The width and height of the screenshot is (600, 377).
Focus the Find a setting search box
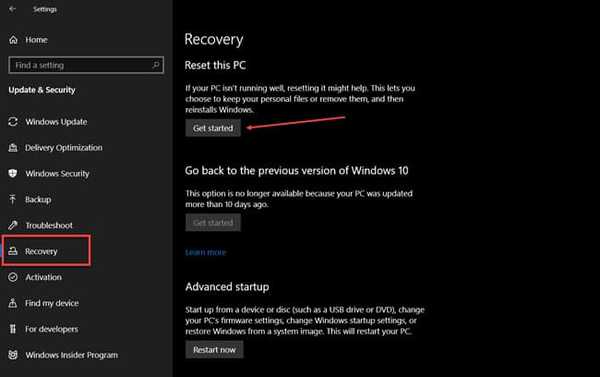coord(86,65)
